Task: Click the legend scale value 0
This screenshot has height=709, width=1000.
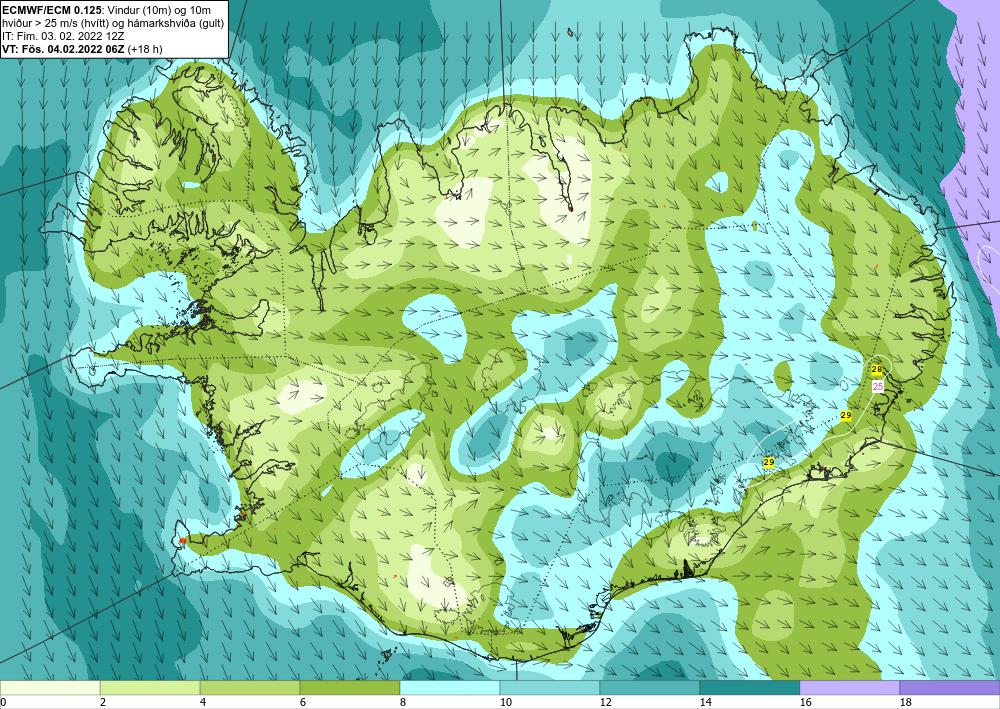Action: (x=3, y=702)
